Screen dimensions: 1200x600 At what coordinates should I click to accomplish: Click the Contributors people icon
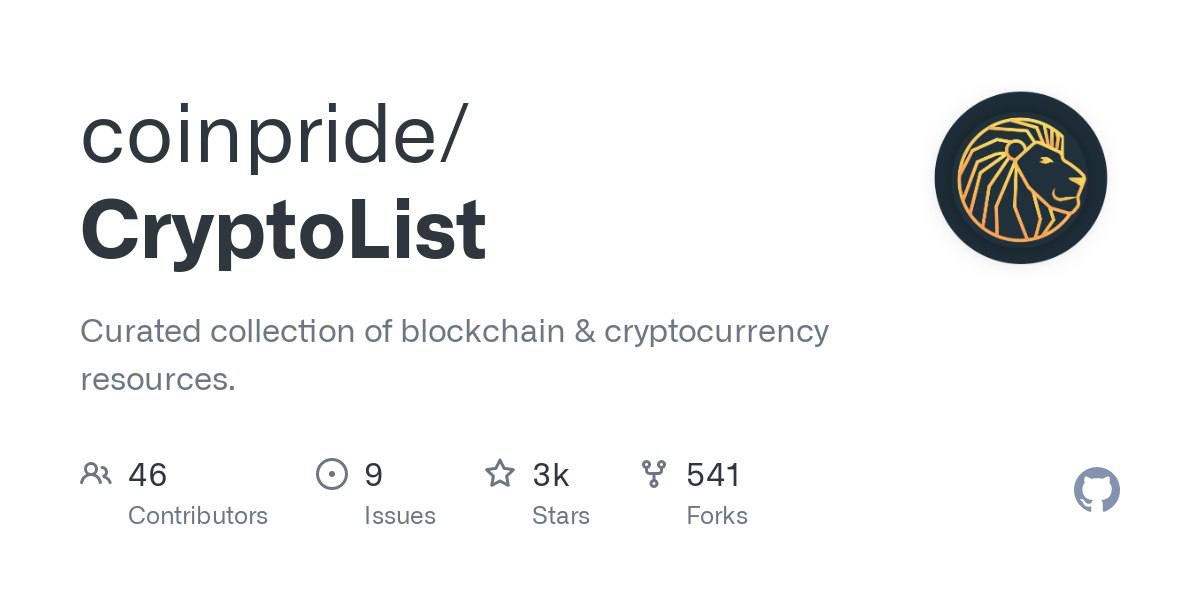tap(95, 473)
